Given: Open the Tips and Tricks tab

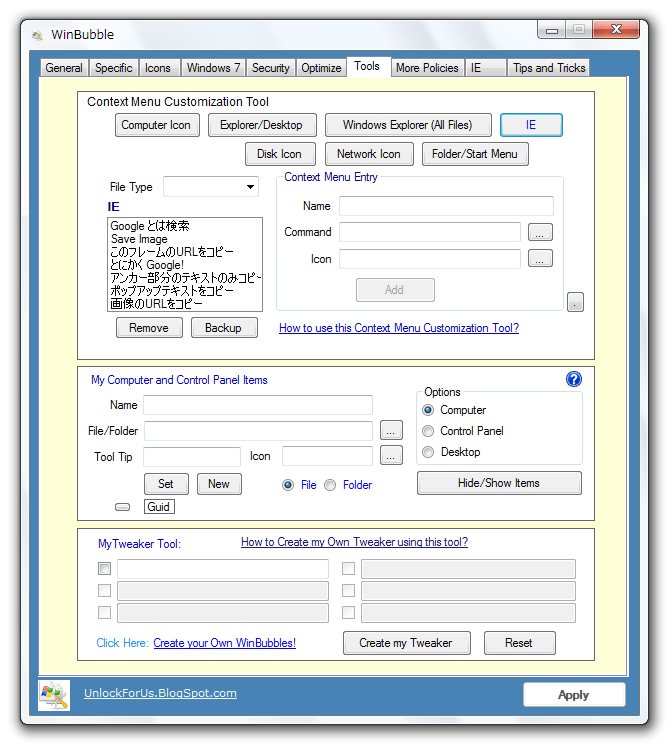Looking at the screenshot, I should coord(548,68).
